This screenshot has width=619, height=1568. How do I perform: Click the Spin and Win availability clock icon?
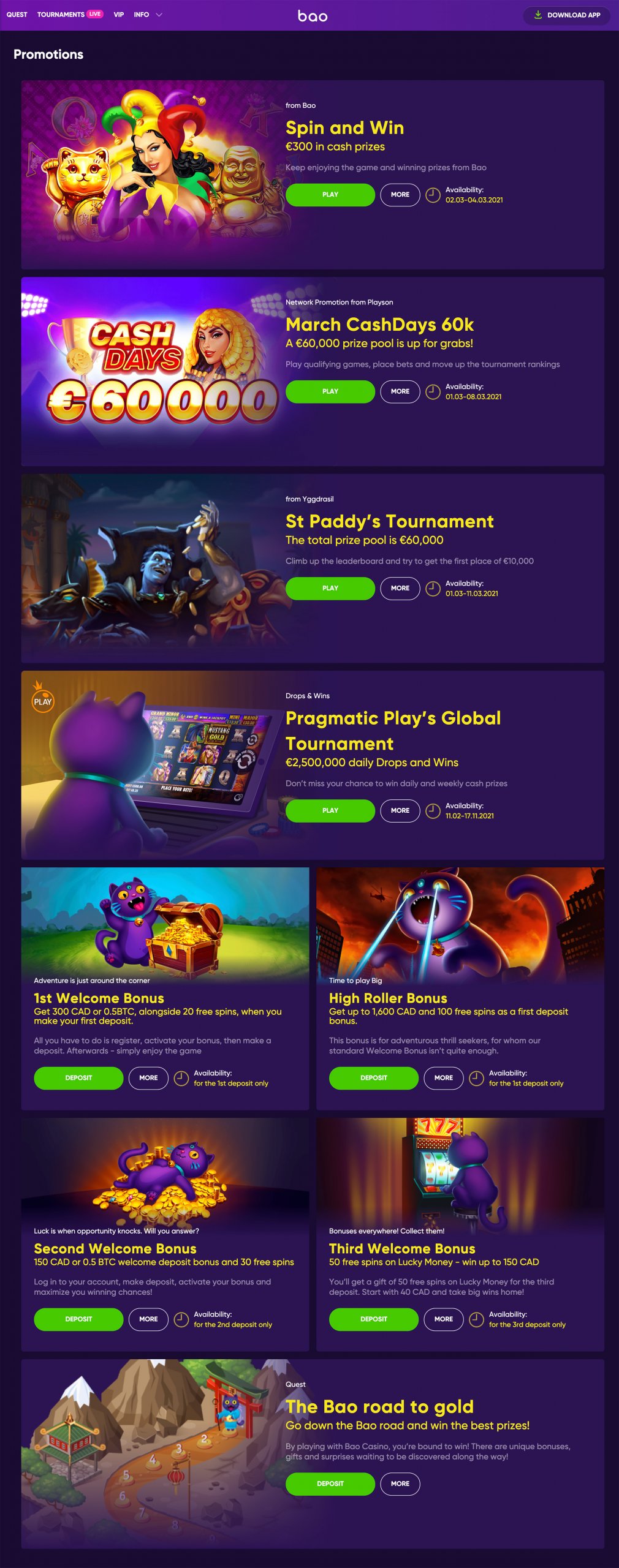433,195
